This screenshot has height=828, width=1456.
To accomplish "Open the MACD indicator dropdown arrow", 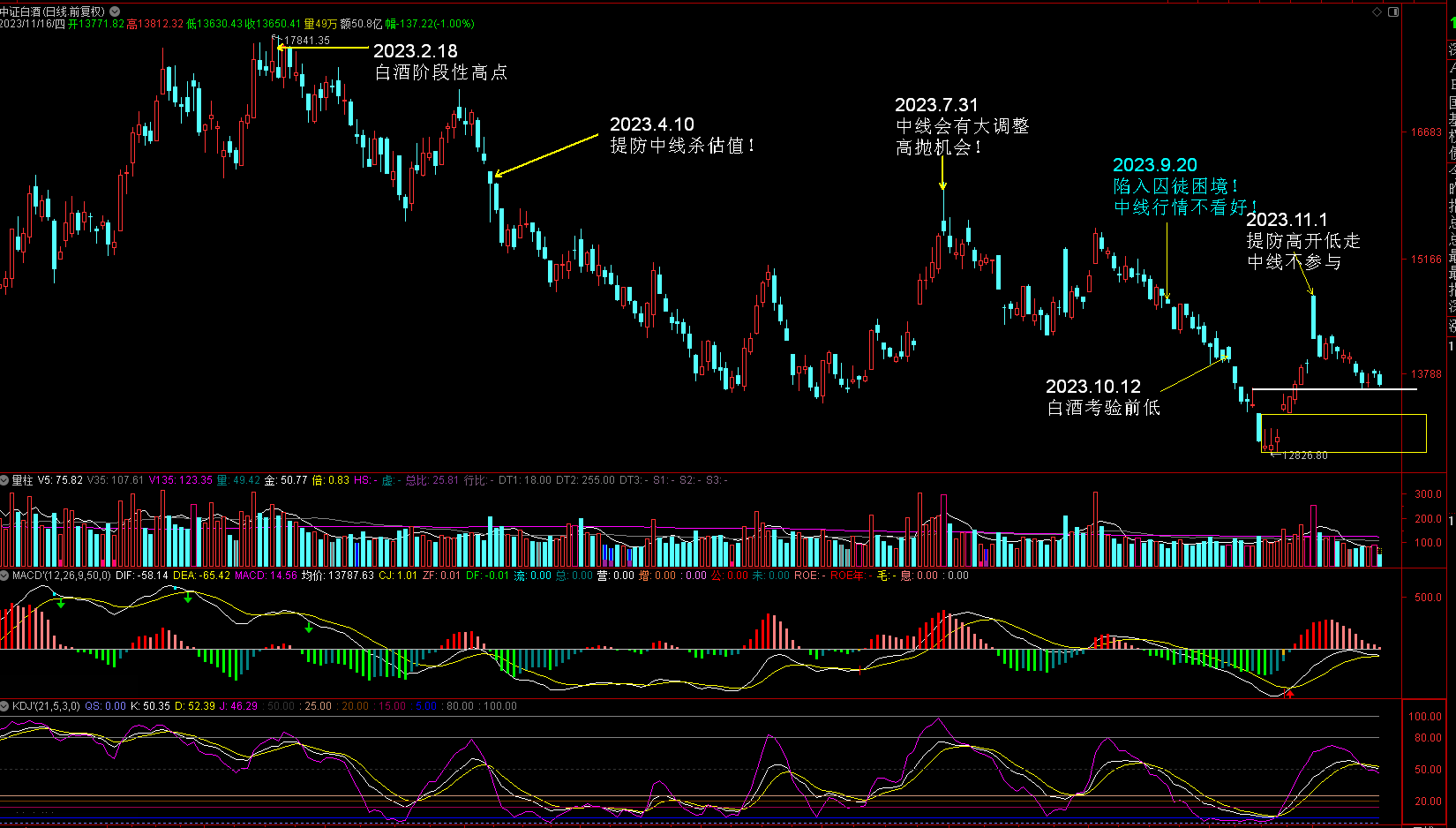I will [4, 576].
